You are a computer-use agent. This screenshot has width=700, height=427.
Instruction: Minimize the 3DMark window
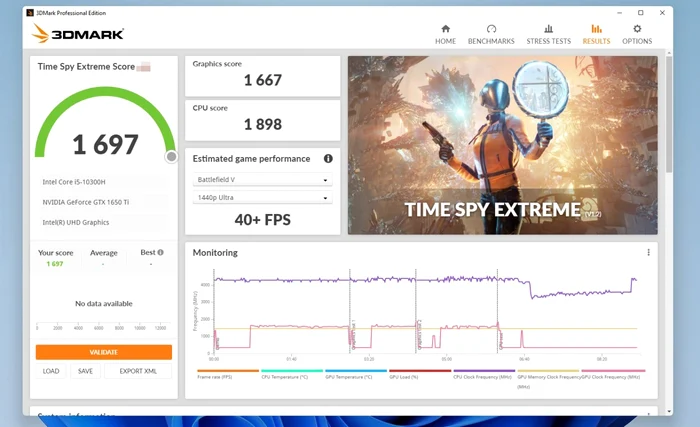click(620, 13)
